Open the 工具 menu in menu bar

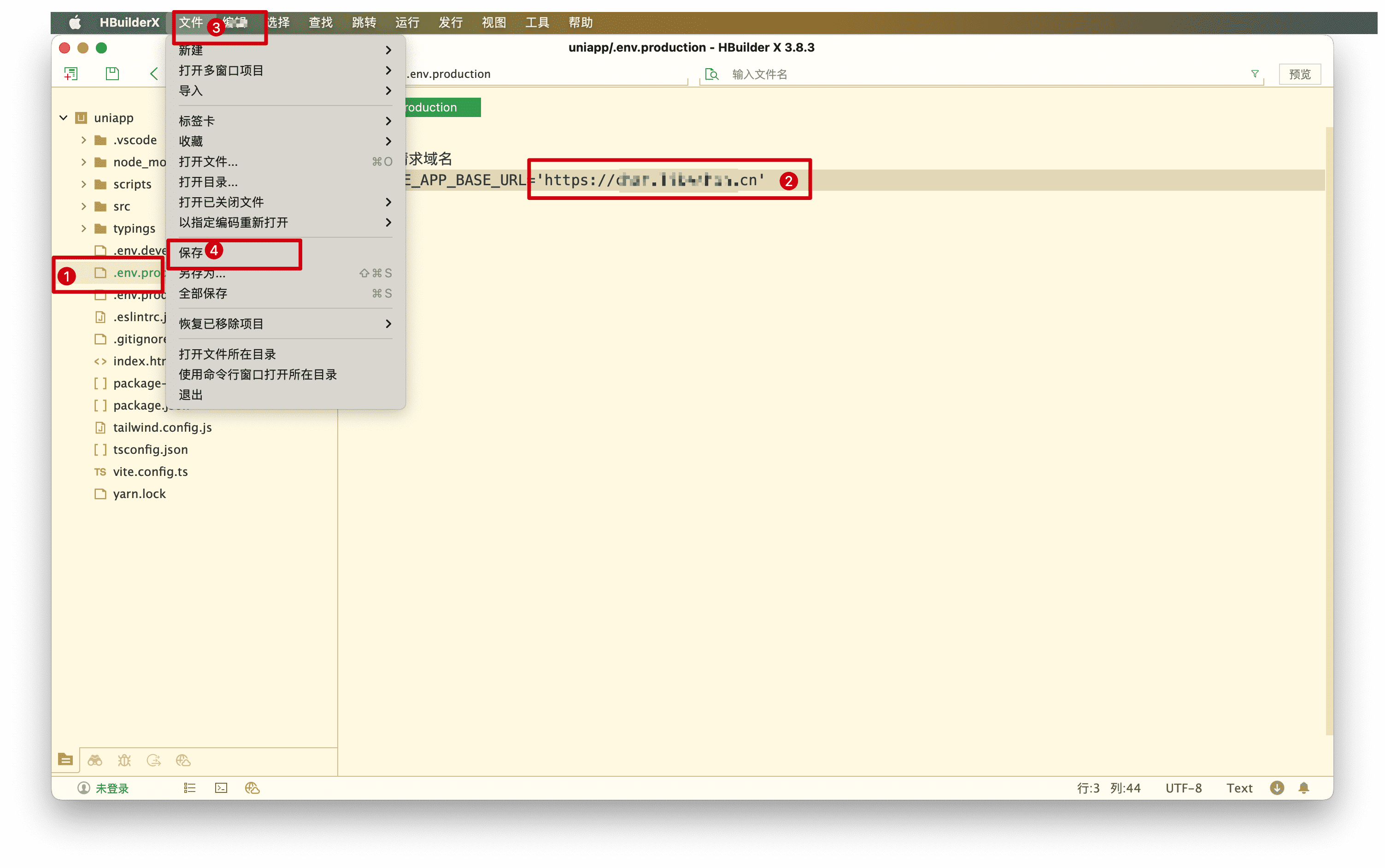click(537, 23)
